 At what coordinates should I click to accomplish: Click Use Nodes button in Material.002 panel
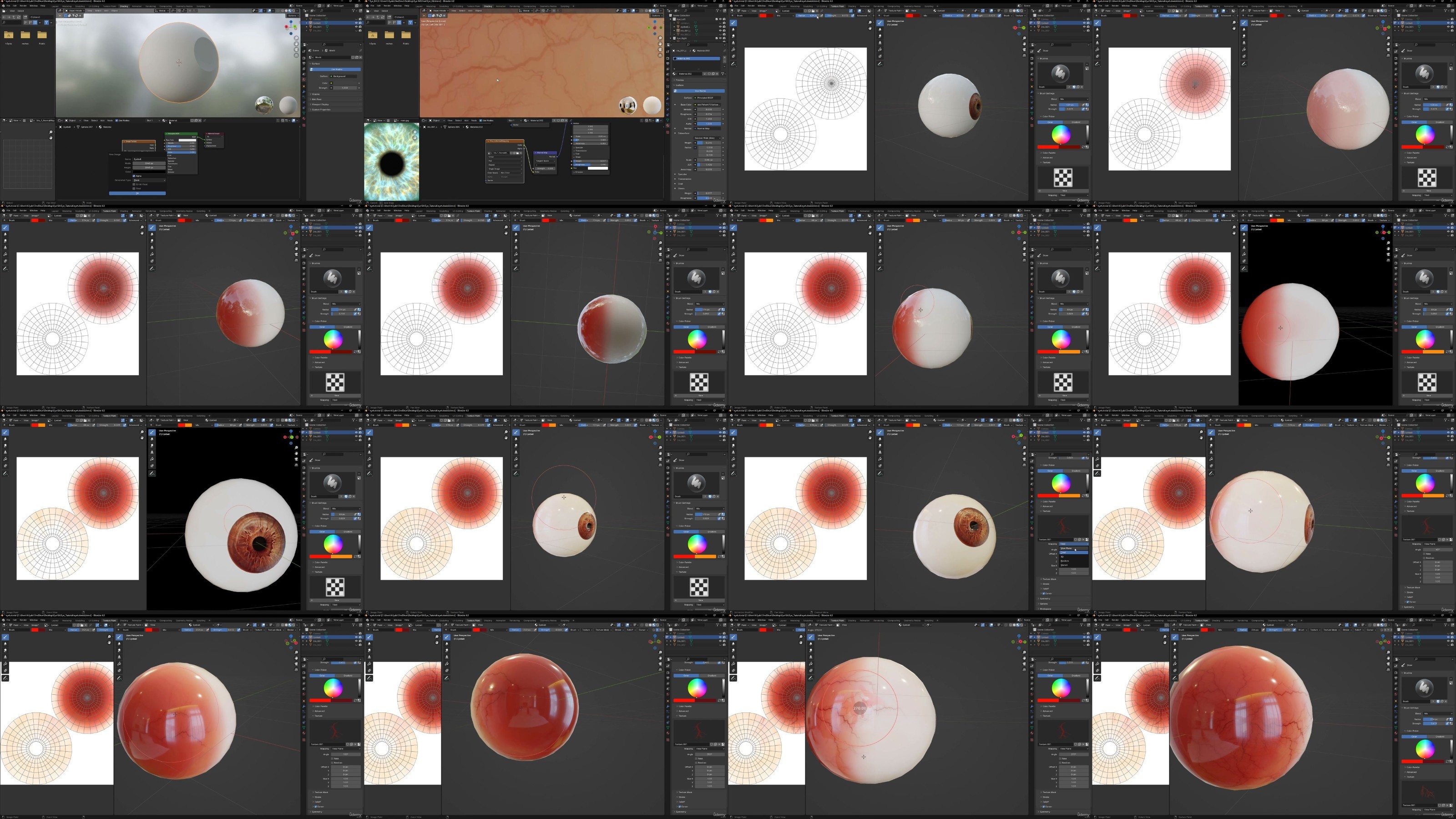[700, 91]
